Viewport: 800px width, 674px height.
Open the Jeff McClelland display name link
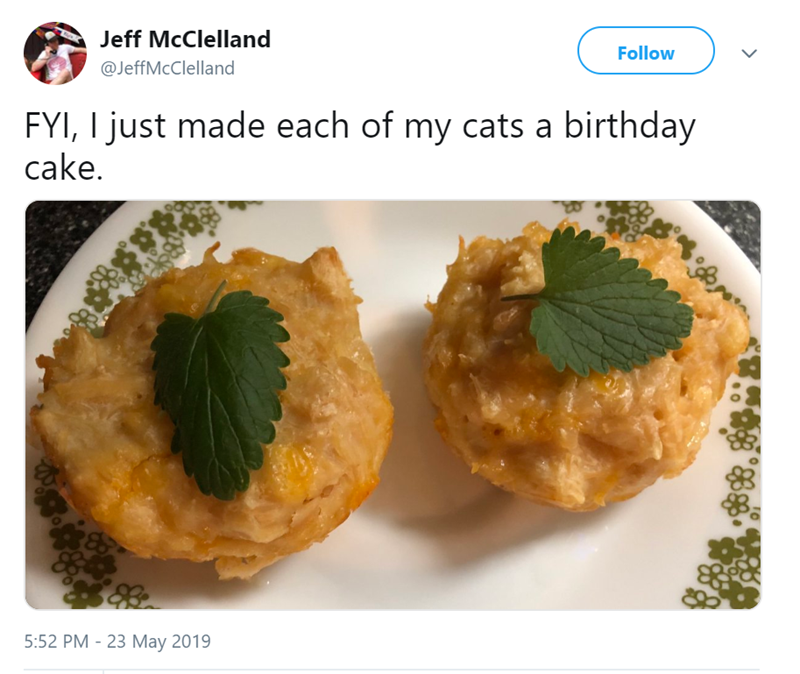(185, 39)
